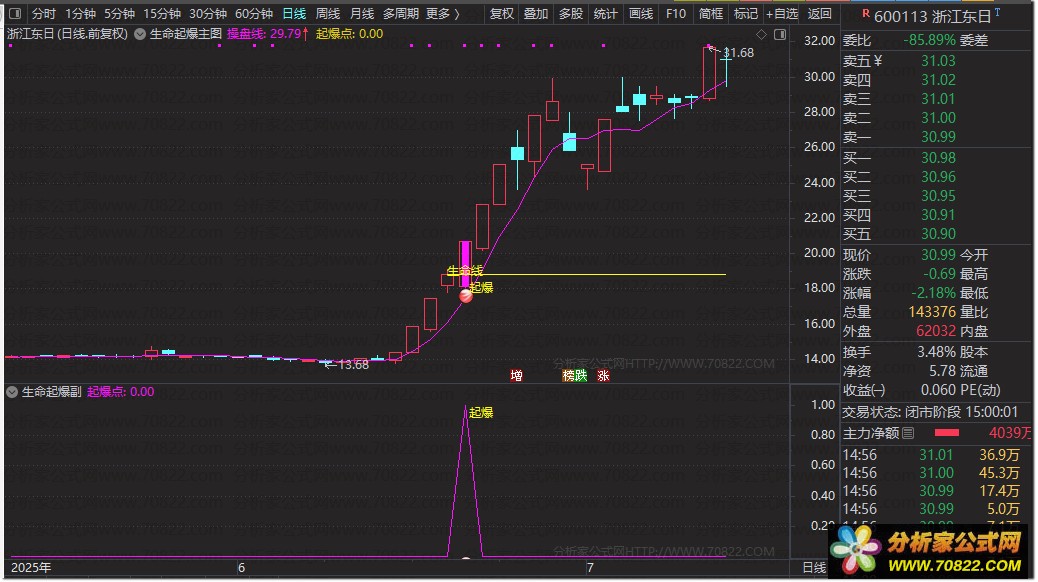Click the 总量 value 143376
The image size is (1038, 582).
[932, 312]
